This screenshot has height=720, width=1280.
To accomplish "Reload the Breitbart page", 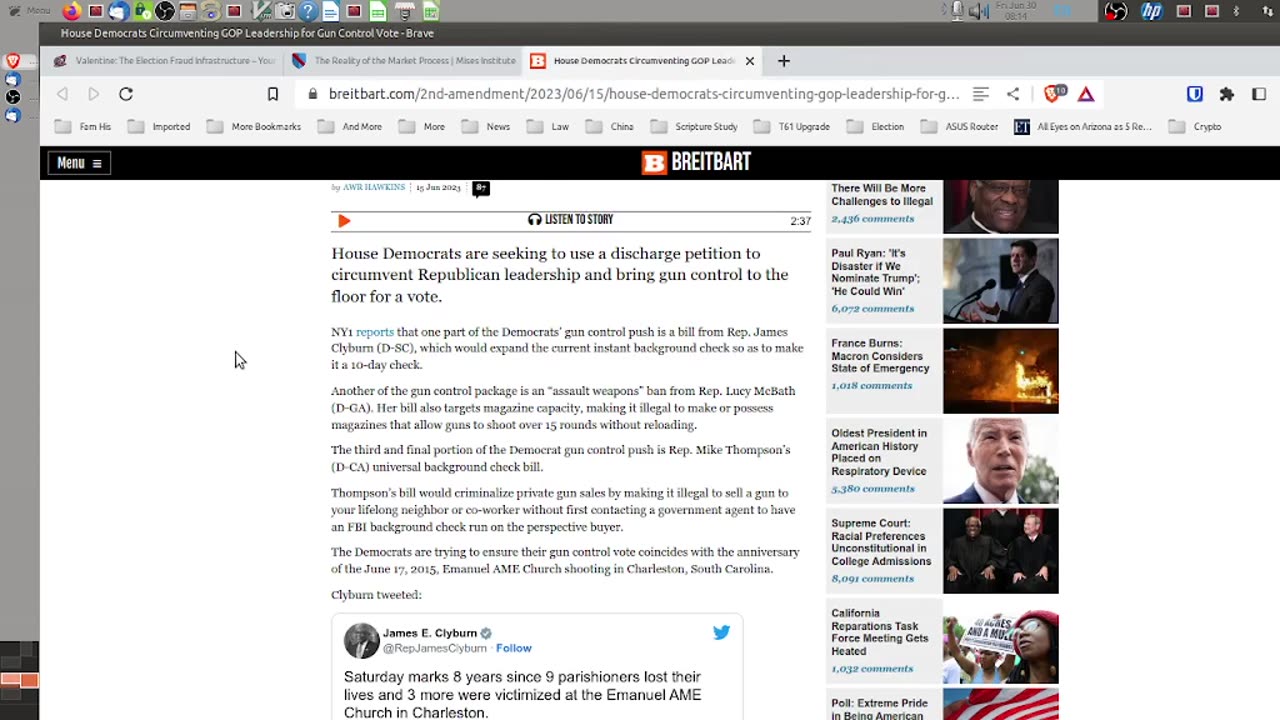I will [x=126, y=94].
